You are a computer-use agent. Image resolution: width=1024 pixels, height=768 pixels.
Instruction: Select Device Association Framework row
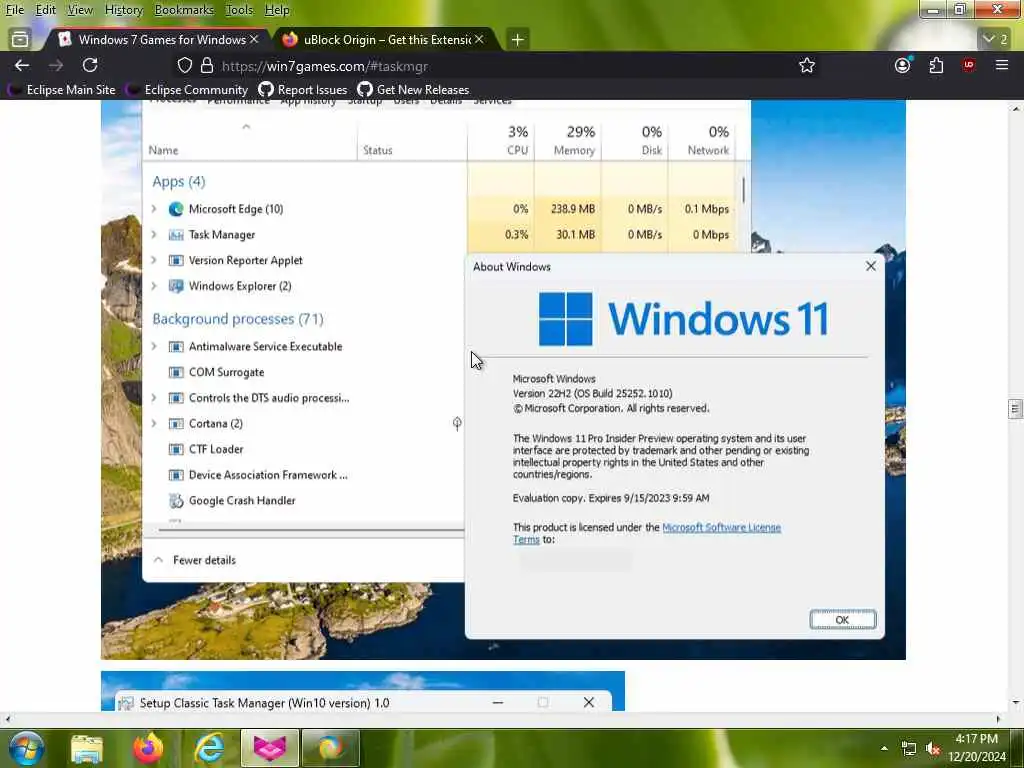pos(304,475)
